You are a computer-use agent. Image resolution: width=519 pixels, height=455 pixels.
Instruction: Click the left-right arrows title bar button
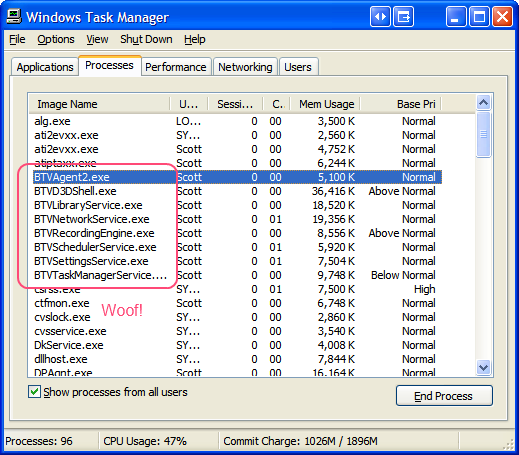(x=380, y=17)
